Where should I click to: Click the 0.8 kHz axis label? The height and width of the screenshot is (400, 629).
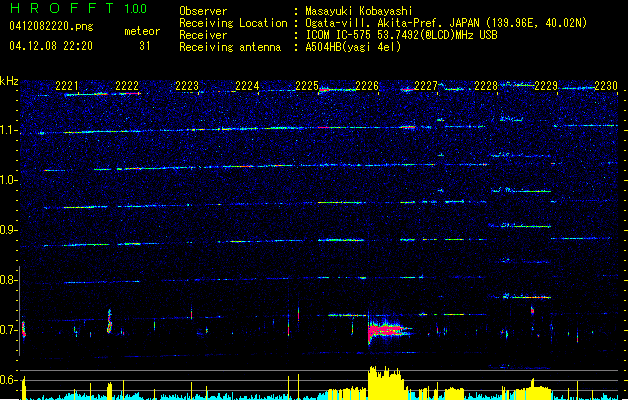pos(8,280)
